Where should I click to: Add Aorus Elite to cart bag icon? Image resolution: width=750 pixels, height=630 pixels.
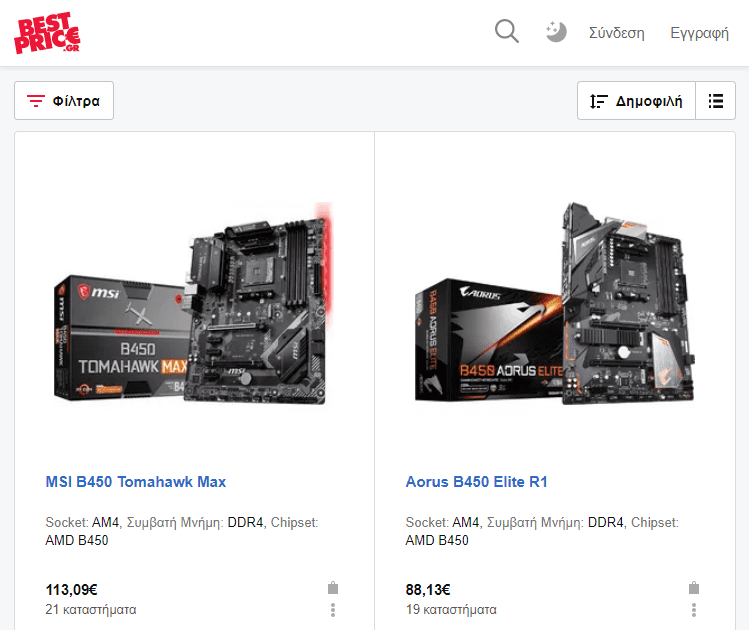(694, 587)
